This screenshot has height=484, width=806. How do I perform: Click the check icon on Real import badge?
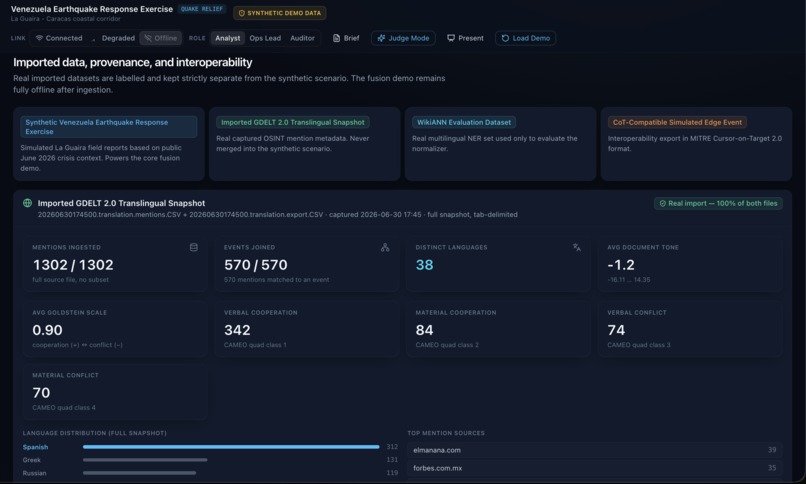point(663,203)
